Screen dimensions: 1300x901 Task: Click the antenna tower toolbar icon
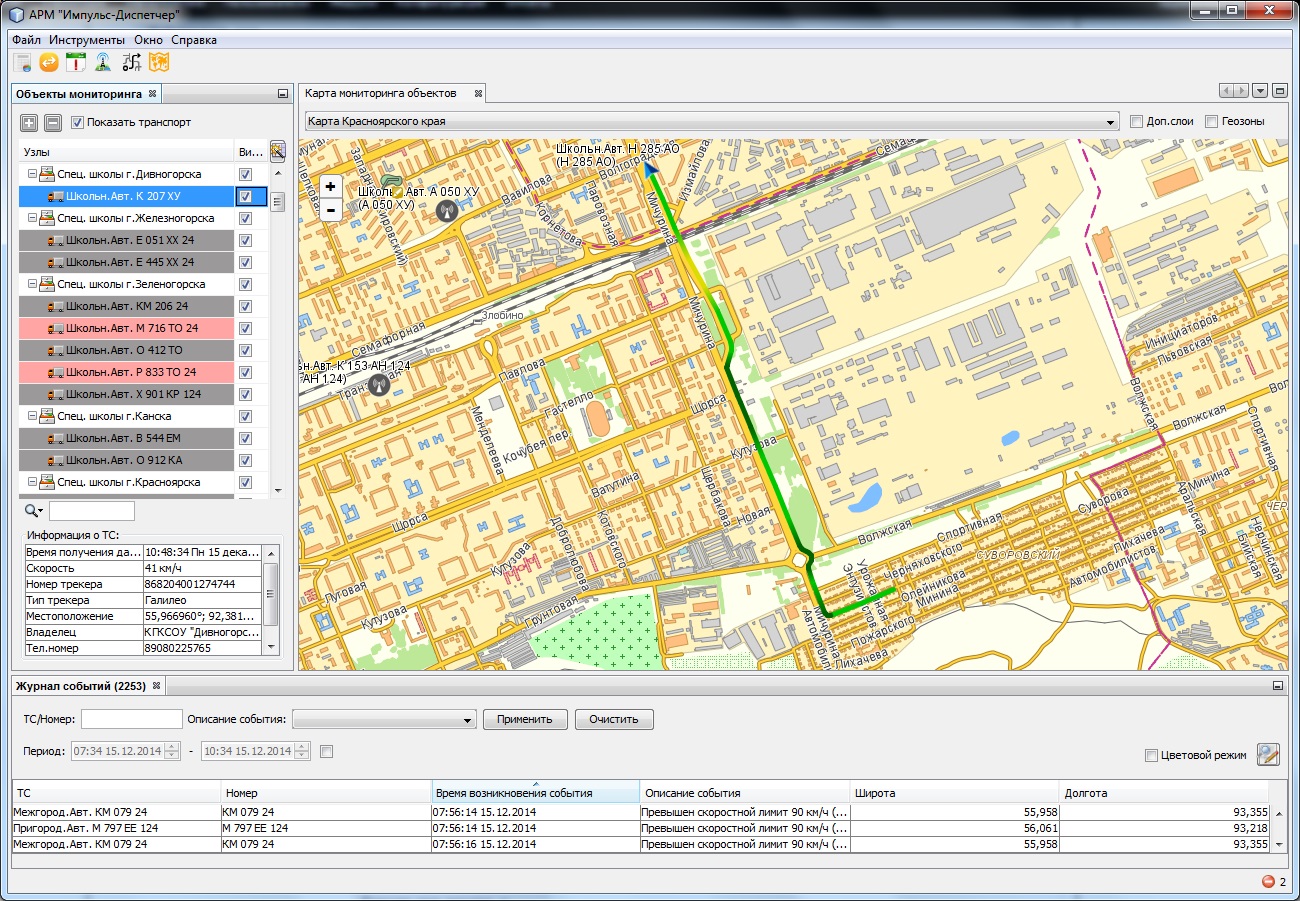(103, 63)
